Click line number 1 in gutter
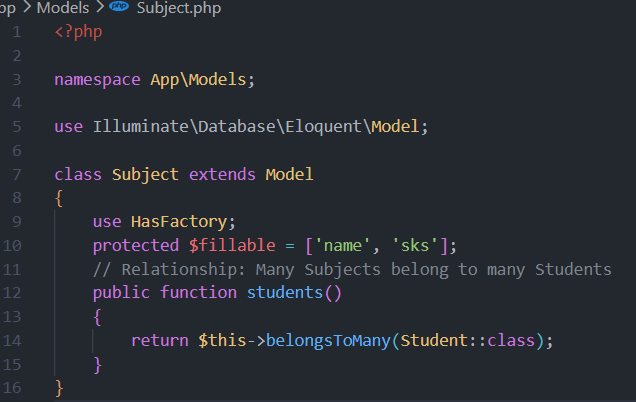The height and width of the screenshot is (402, 636). click(17, 32)
